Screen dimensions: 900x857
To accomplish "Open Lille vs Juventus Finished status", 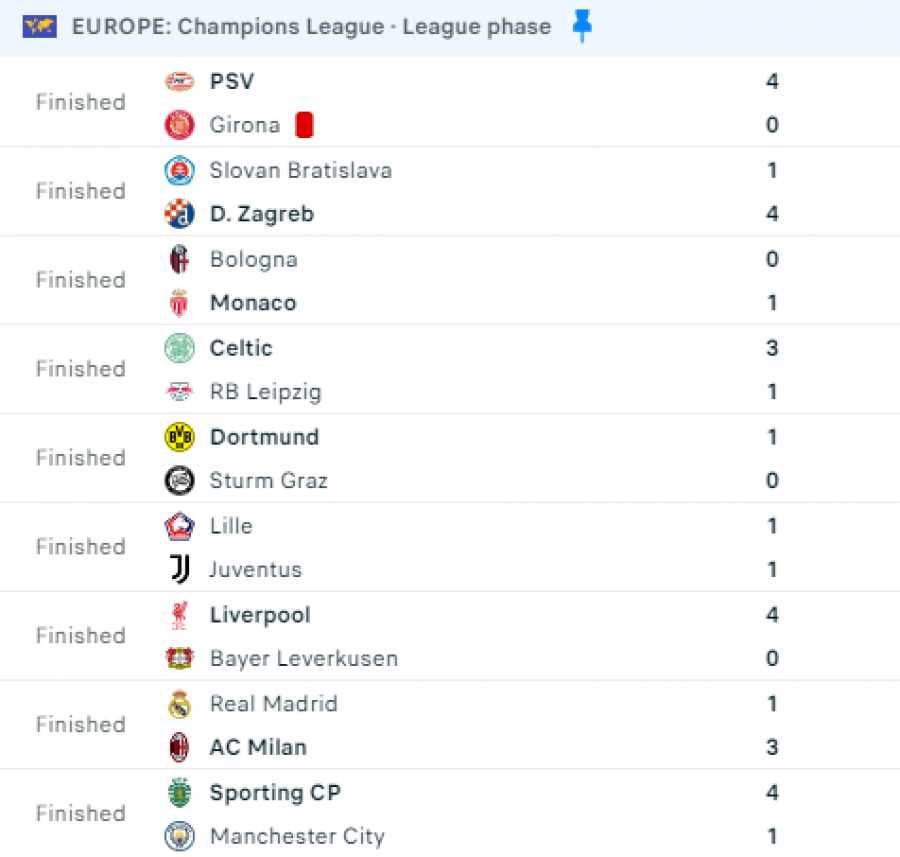I will (x=80, y=546).
